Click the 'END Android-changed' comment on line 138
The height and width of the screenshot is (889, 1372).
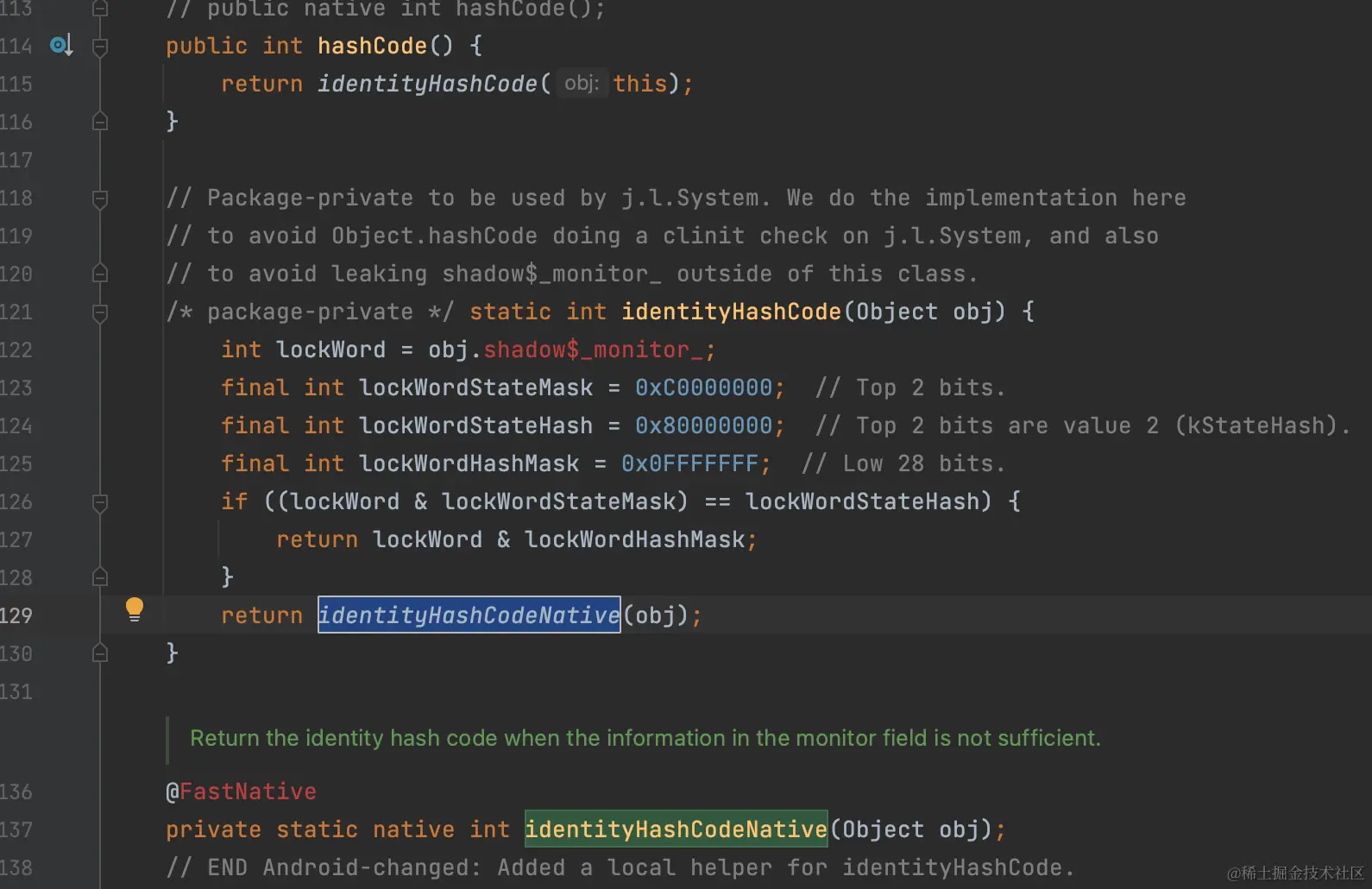click(x=620, y=867)
